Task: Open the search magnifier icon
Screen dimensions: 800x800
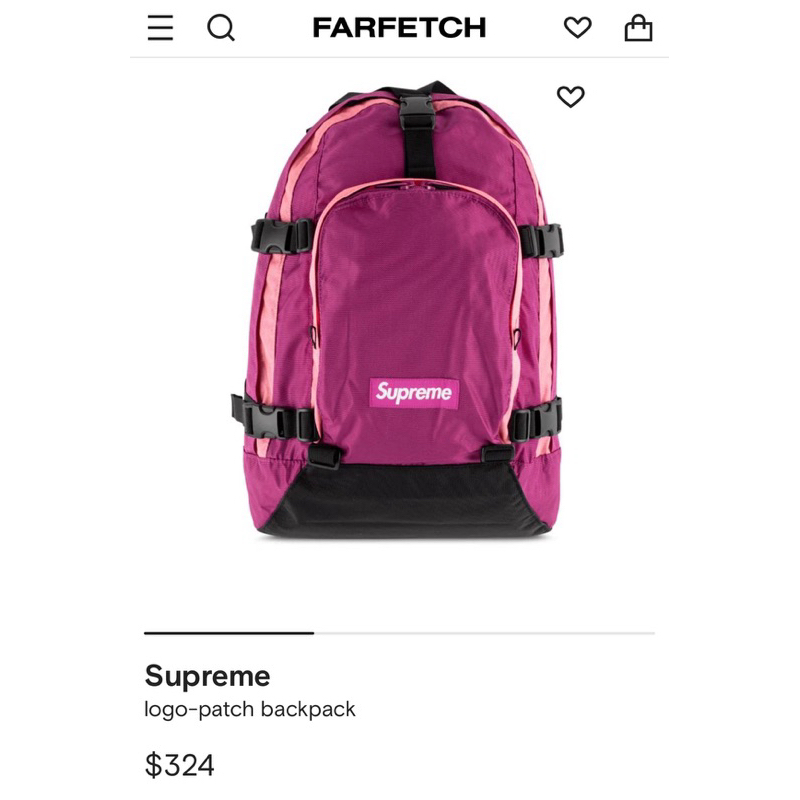Action: pos(221,28)
